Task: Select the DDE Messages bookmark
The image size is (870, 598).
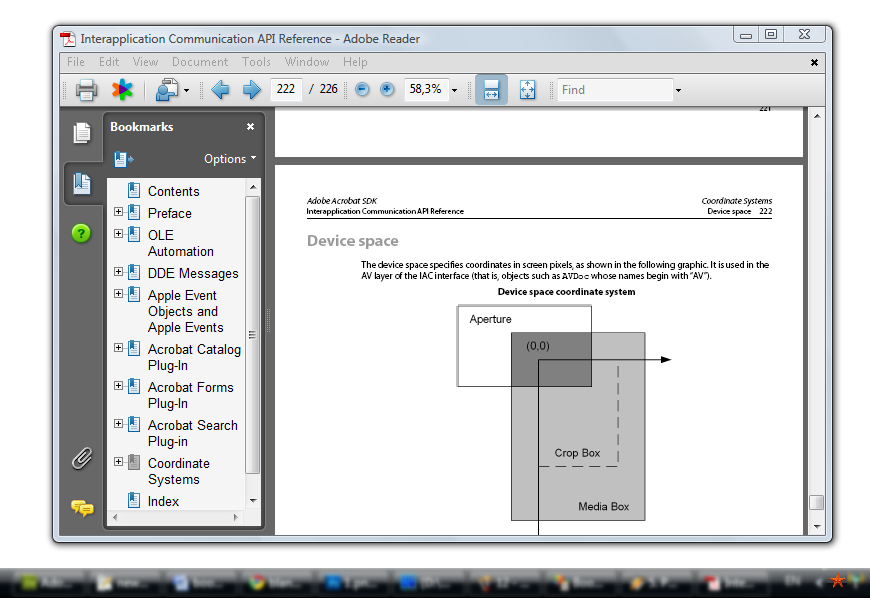Action: tap(193, 273)
